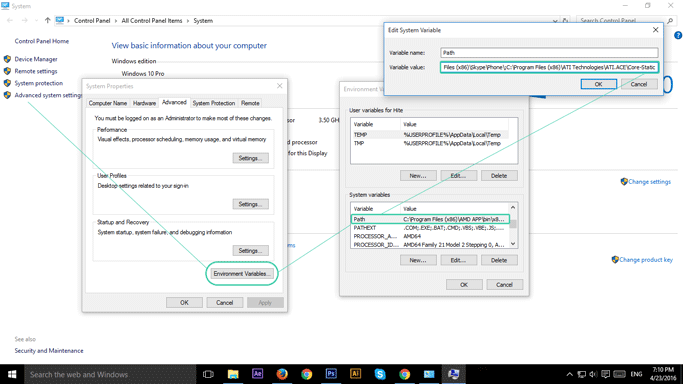Open Remote settings link
The height and width of the screenshot is (384, 683).
(36, 71)
